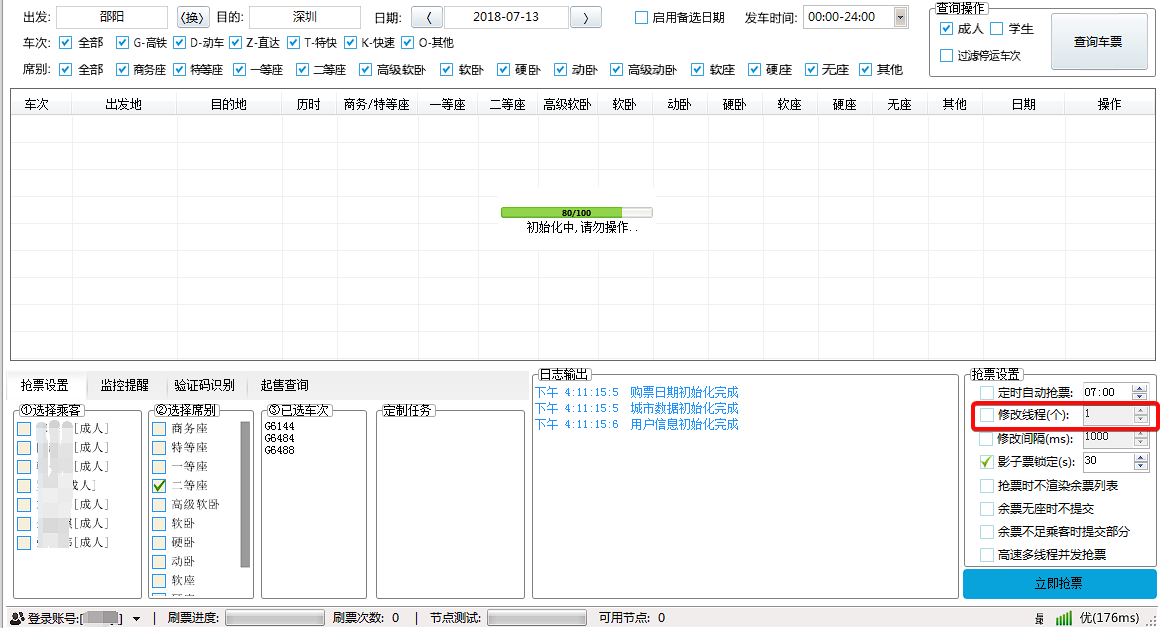Click the 立即抢票 button
Viewport: 1162px width, 628px height.
click(x=1060, y=583)
